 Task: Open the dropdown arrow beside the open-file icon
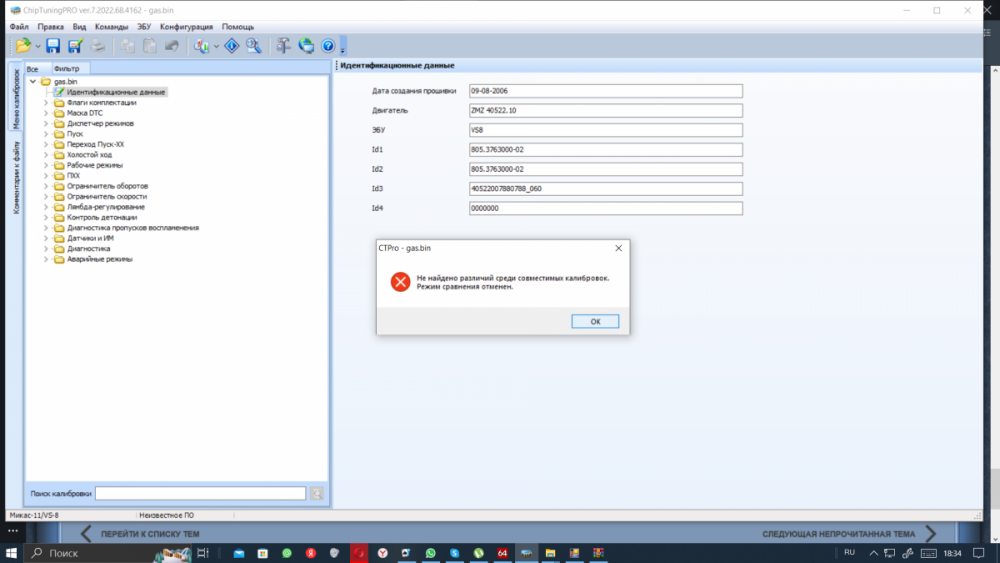tap(38, 47)
